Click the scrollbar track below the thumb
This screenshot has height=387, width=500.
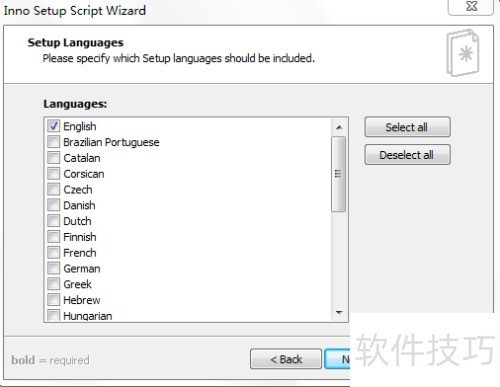pos(339,258)
